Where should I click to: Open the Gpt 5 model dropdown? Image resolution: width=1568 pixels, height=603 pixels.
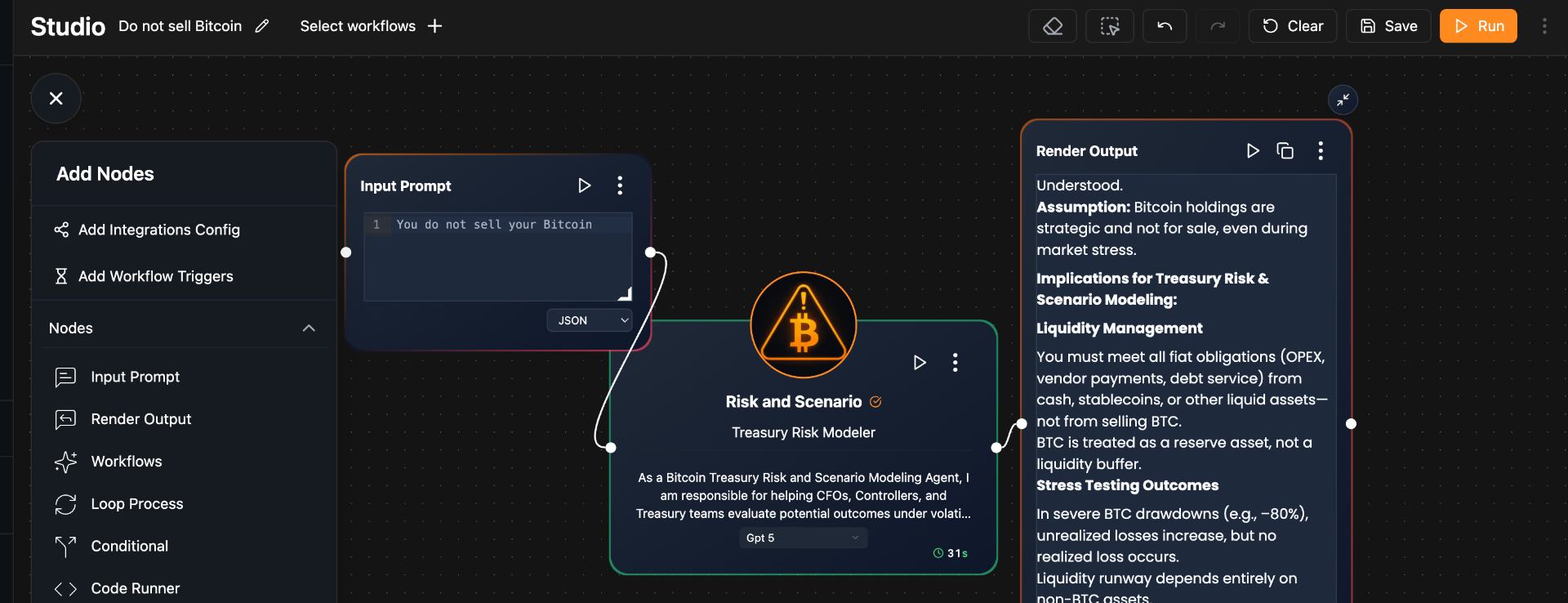pos(804,538)
